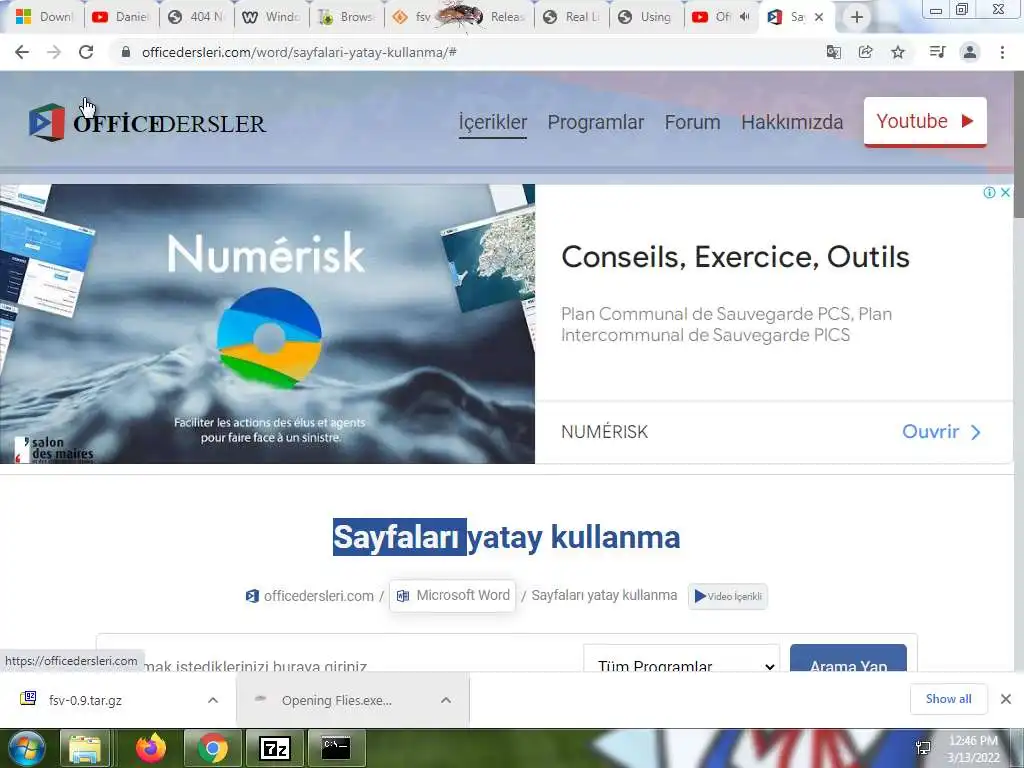Open the Hakkımızda page
This screenshot has width=1024, height=768.
pyautogui.click(x=792, y=122)
